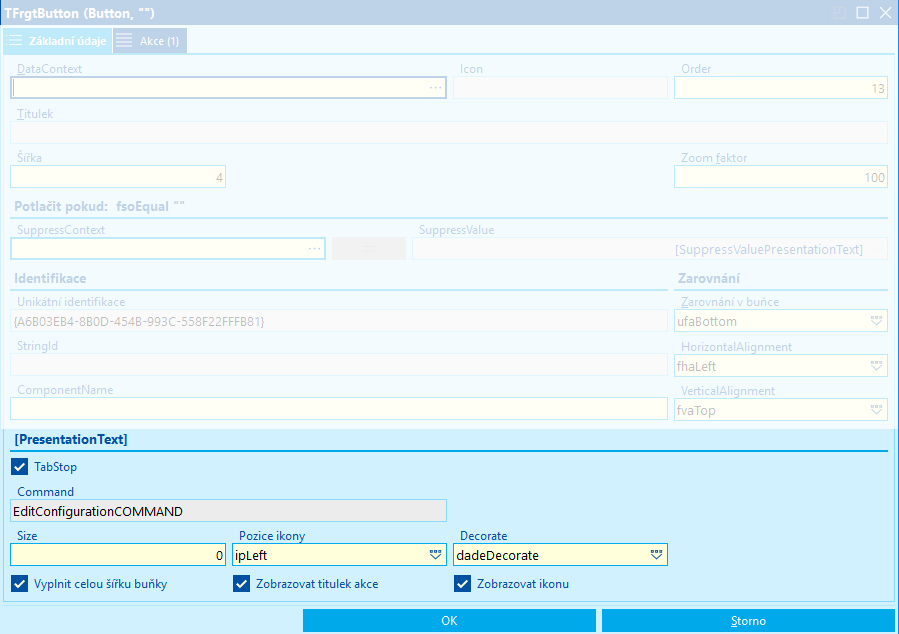Click the SuppressValue field
The image size is (899, 634).
650,249
